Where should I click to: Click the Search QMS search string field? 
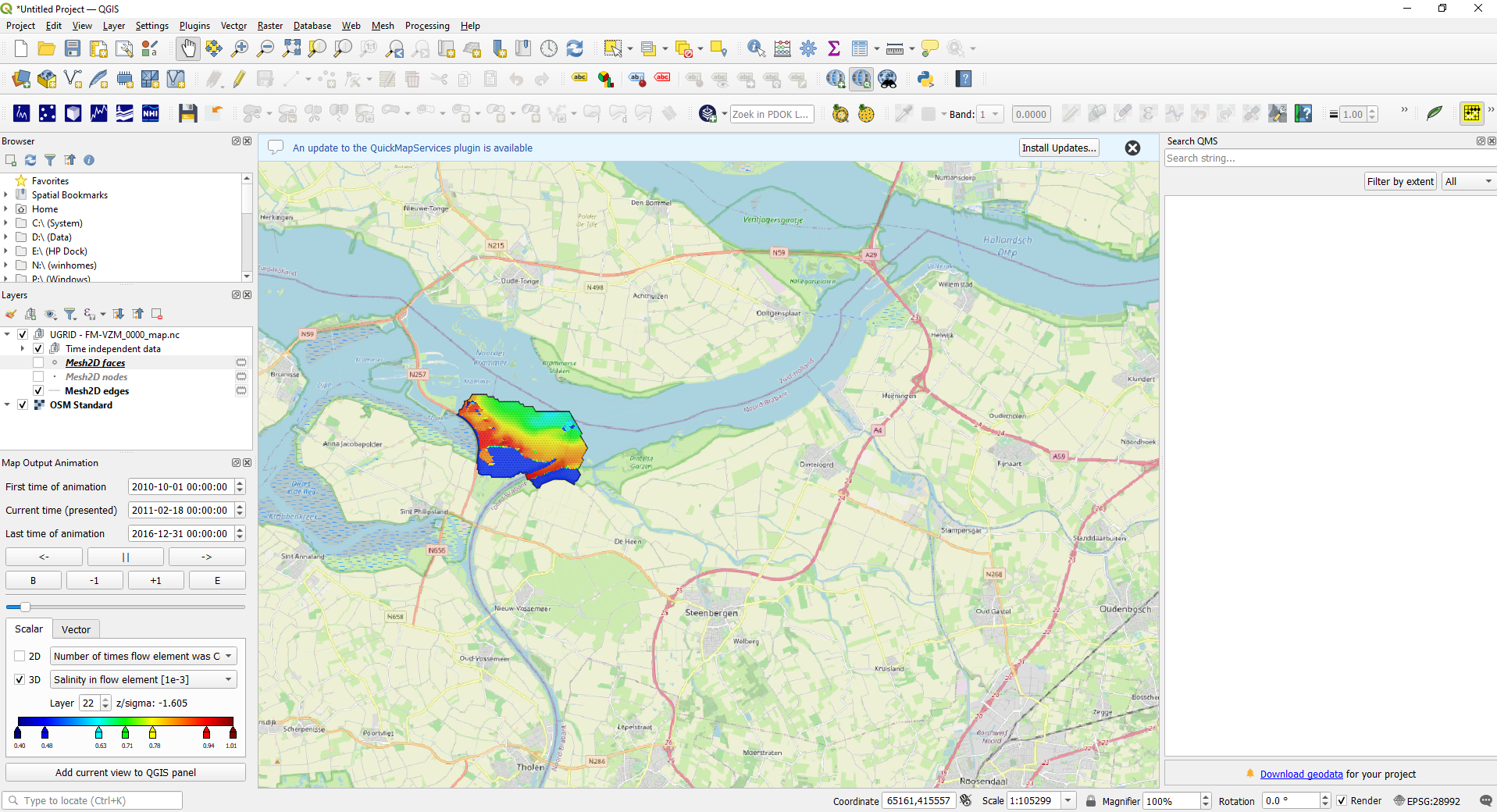1328,158
